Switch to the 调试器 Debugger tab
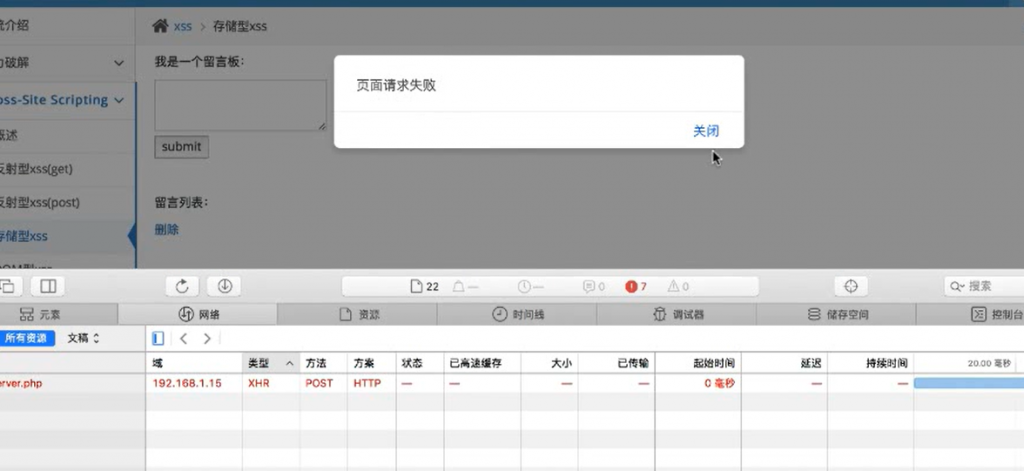Viewport: 1024px width, 471px height. (678, 314)
